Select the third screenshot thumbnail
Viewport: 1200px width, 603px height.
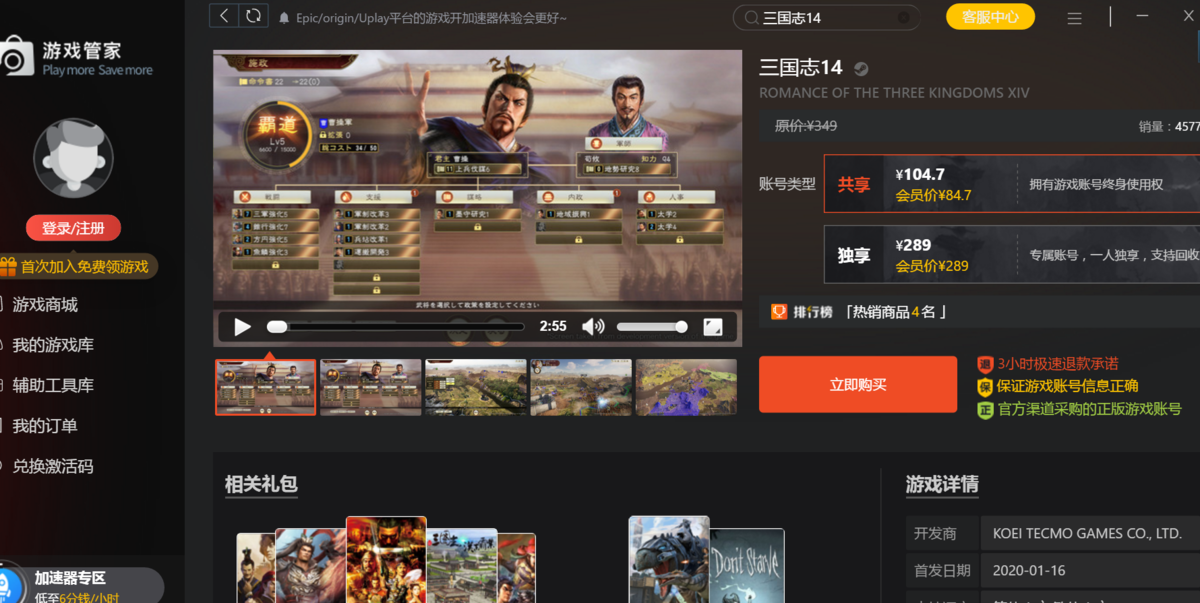(x=475, y=387)
